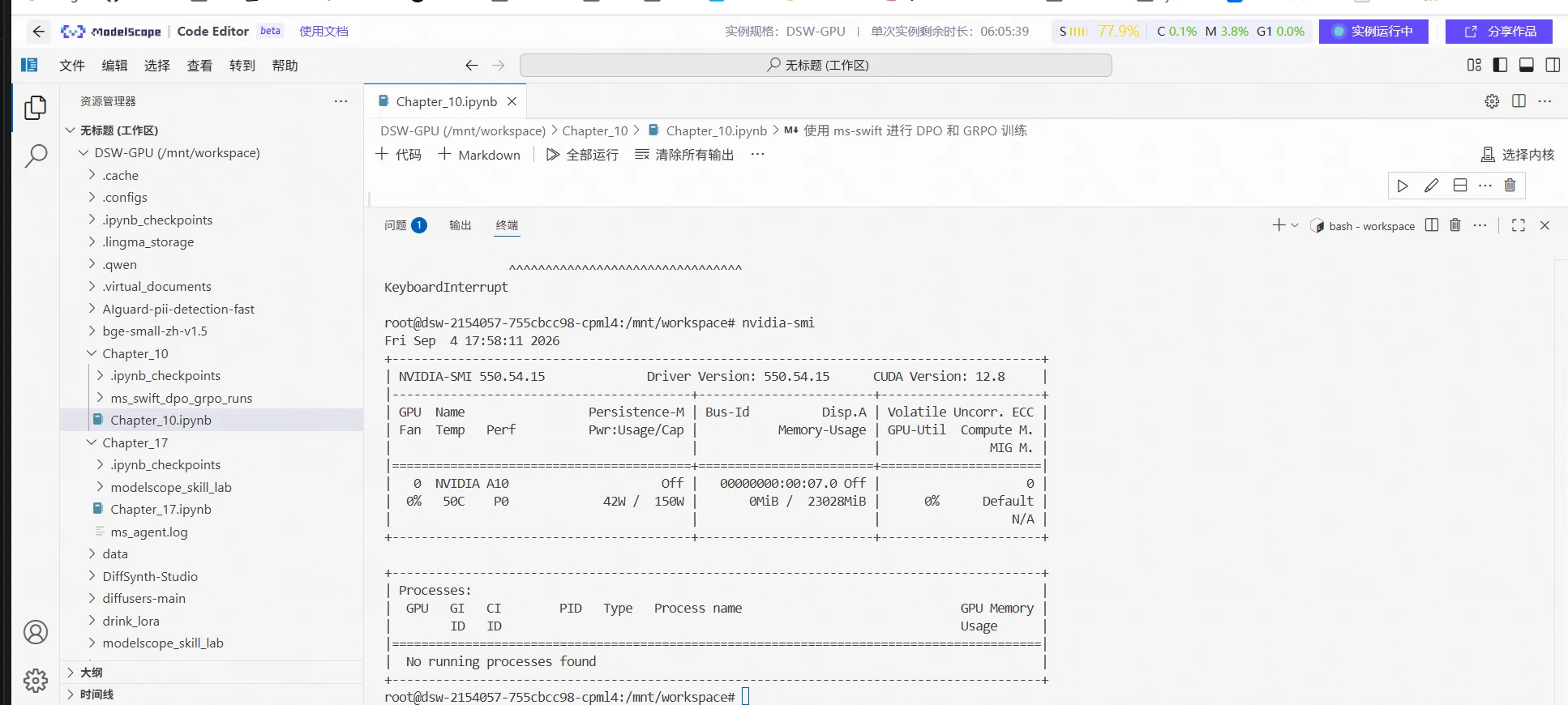Kill the terminal with the trash icon
This screenshot has height=705, width=1568.
pyautogui.click(x=1455, y=225)
